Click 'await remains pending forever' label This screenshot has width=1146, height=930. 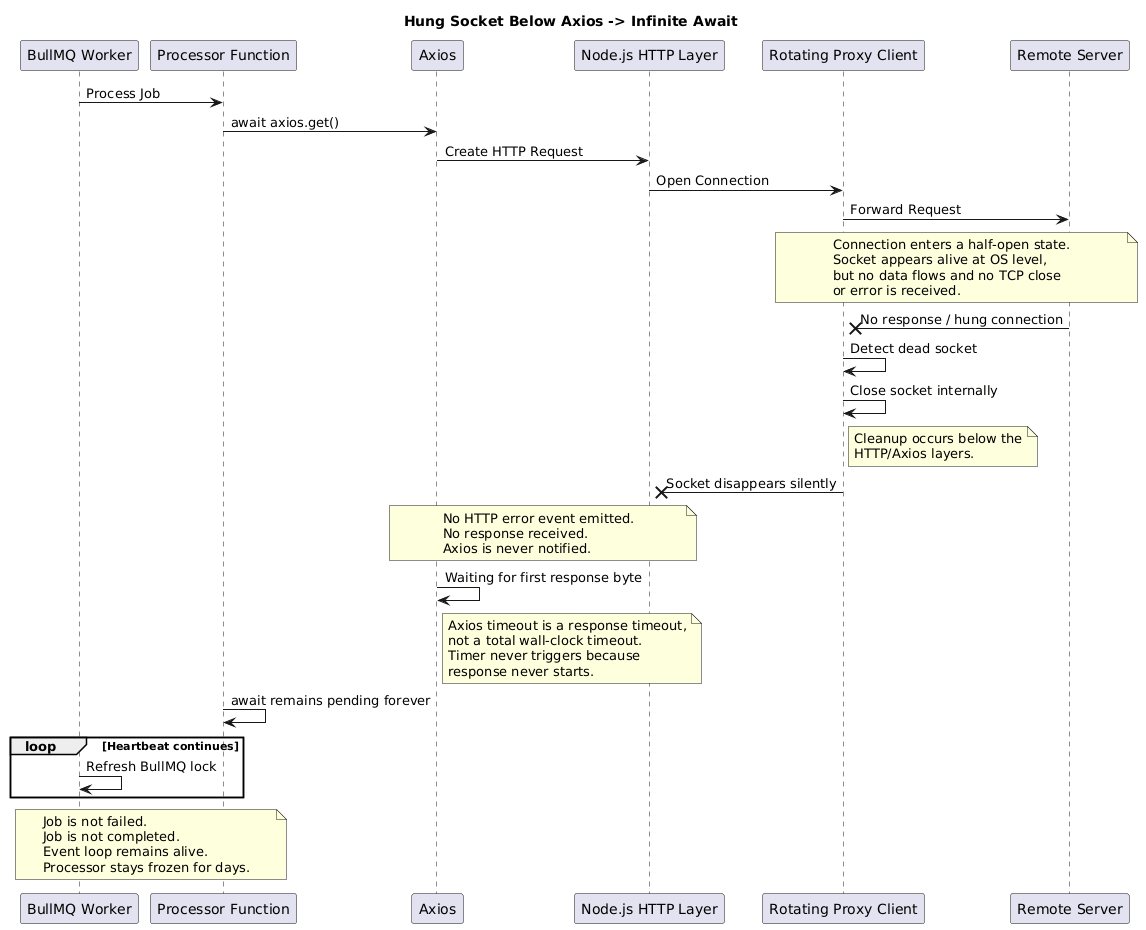[330, 700]
